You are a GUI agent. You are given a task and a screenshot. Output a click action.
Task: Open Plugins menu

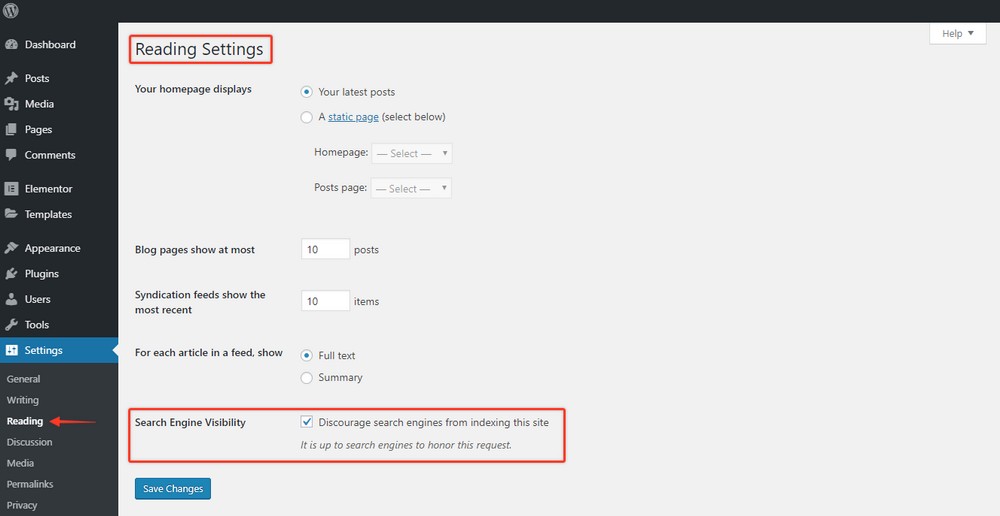[x=41, y=274]
